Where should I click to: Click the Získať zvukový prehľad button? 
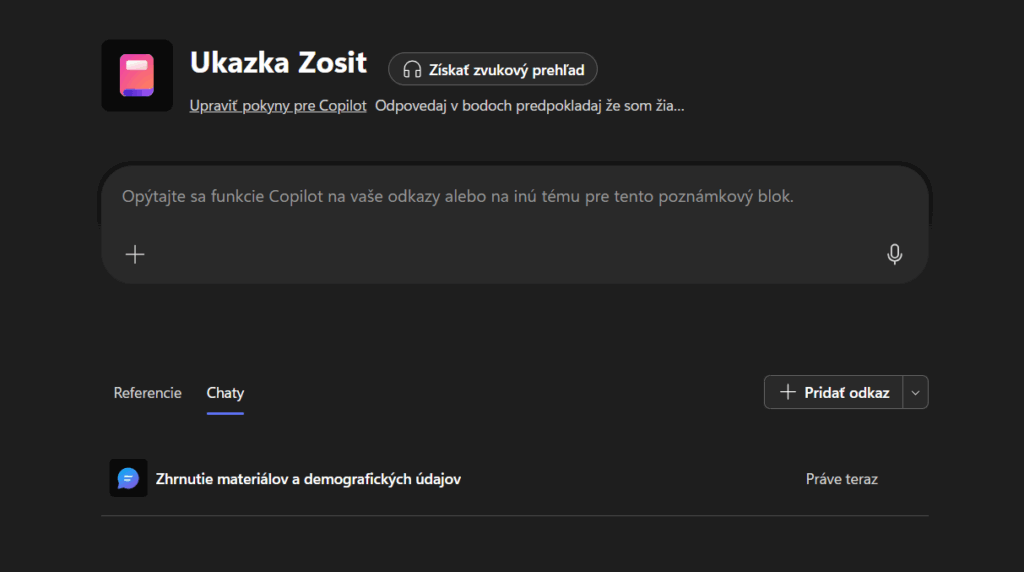[493, 69]
